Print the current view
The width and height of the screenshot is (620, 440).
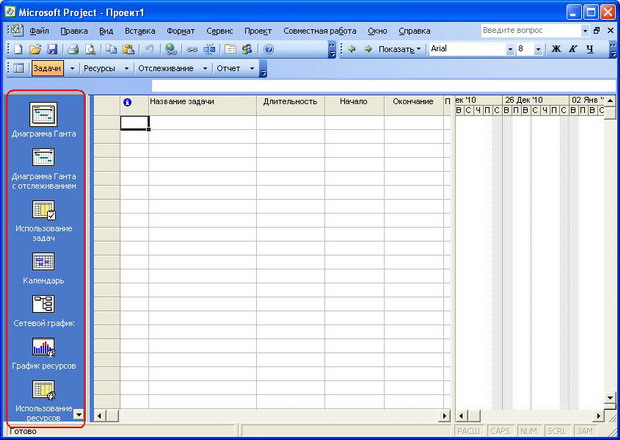tap(74, 49)
